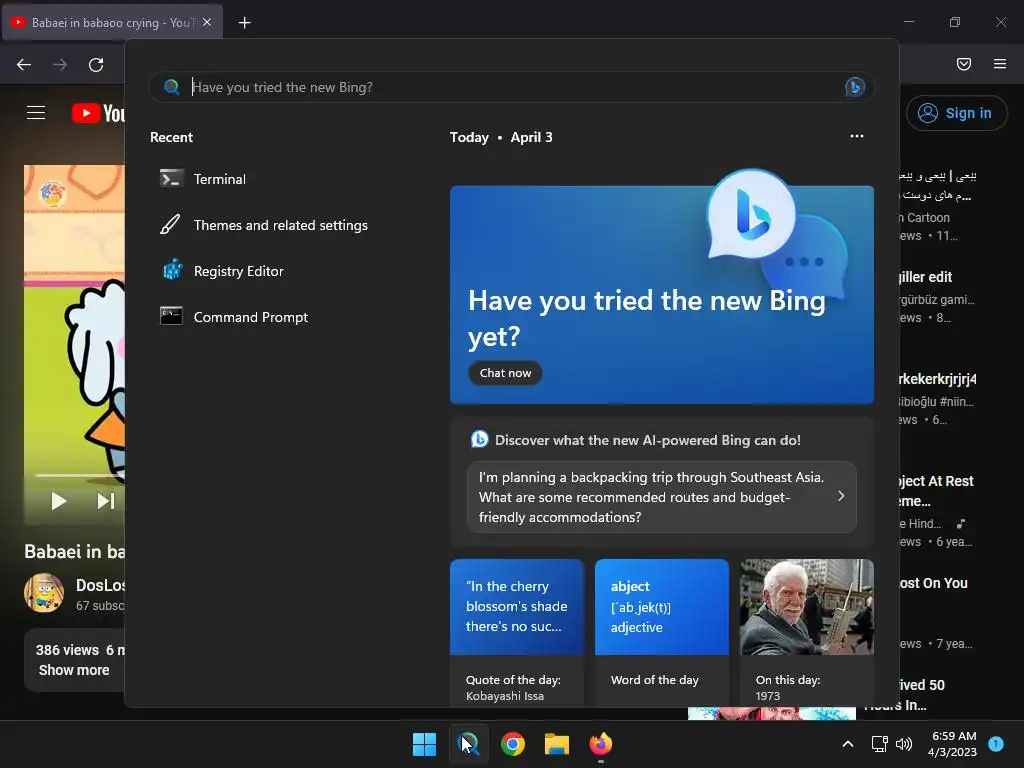Open the Hours In... suggested video thumbnail
The height and width of the screenshot is (768, 1024).
tap(772, 714)
